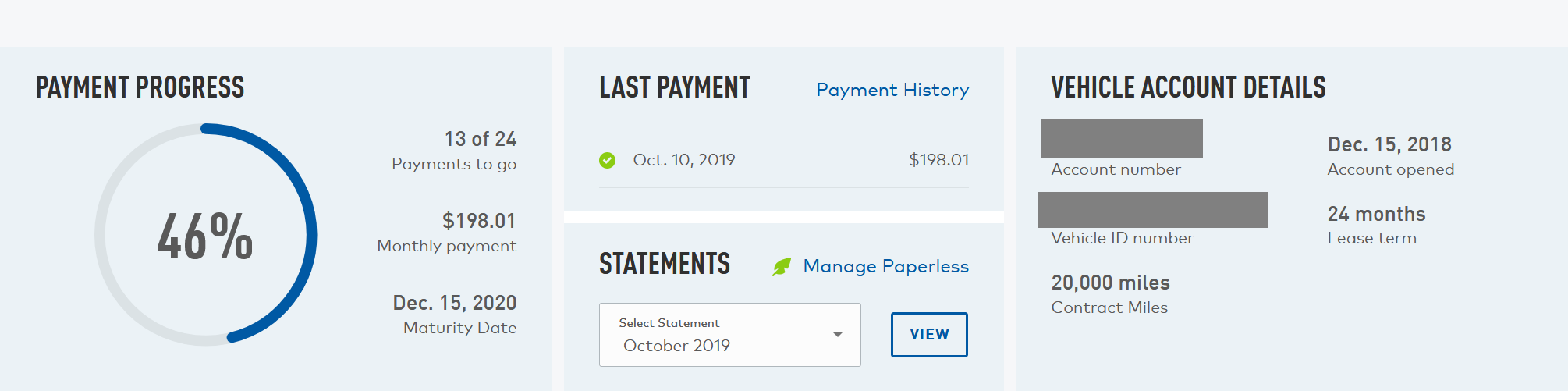Image resolution: width=1568 pixels, height=391 pixels.
Task: Click the Statements section heading
Action: pyautogui.click(x=665, y=264)
